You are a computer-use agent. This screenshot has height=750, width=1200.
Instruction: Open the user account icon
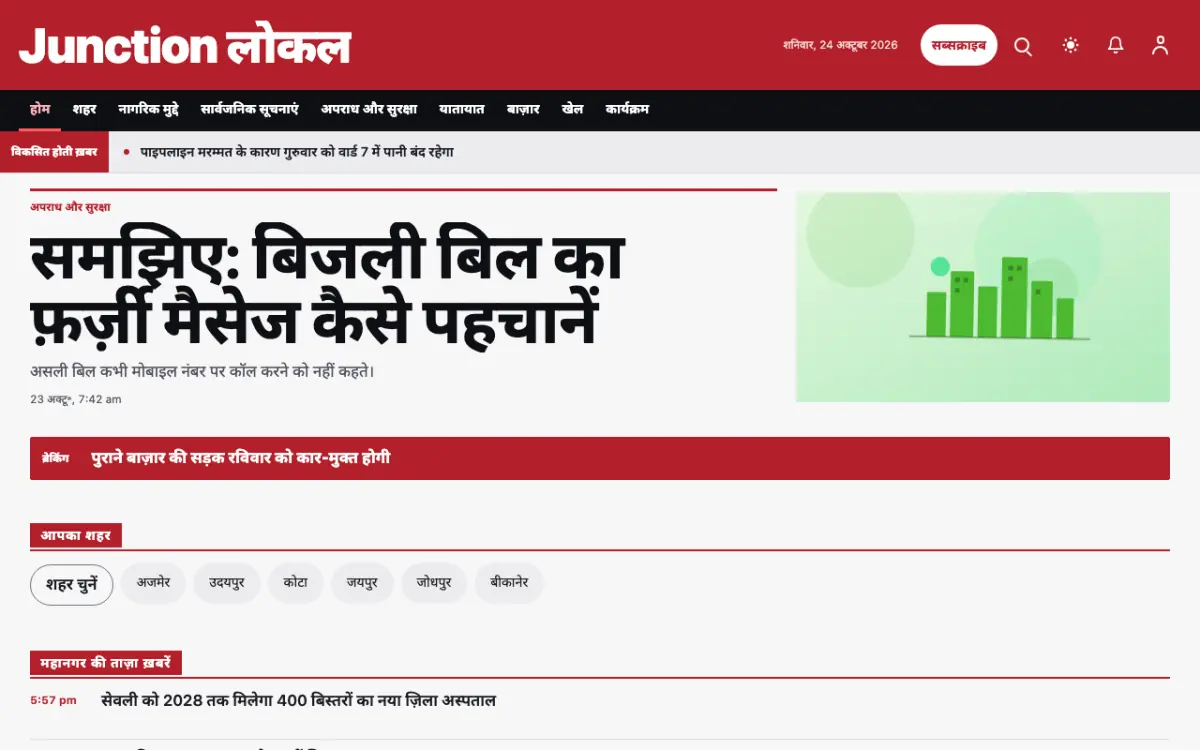pos(1160,45)
